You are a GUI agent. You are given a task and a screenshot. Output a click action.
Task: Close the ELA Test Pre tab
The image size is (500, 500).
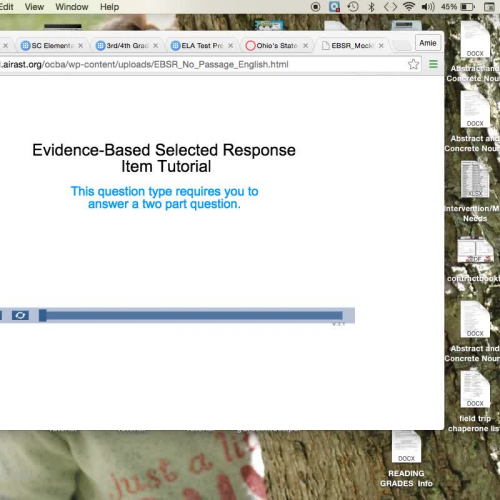230,46
